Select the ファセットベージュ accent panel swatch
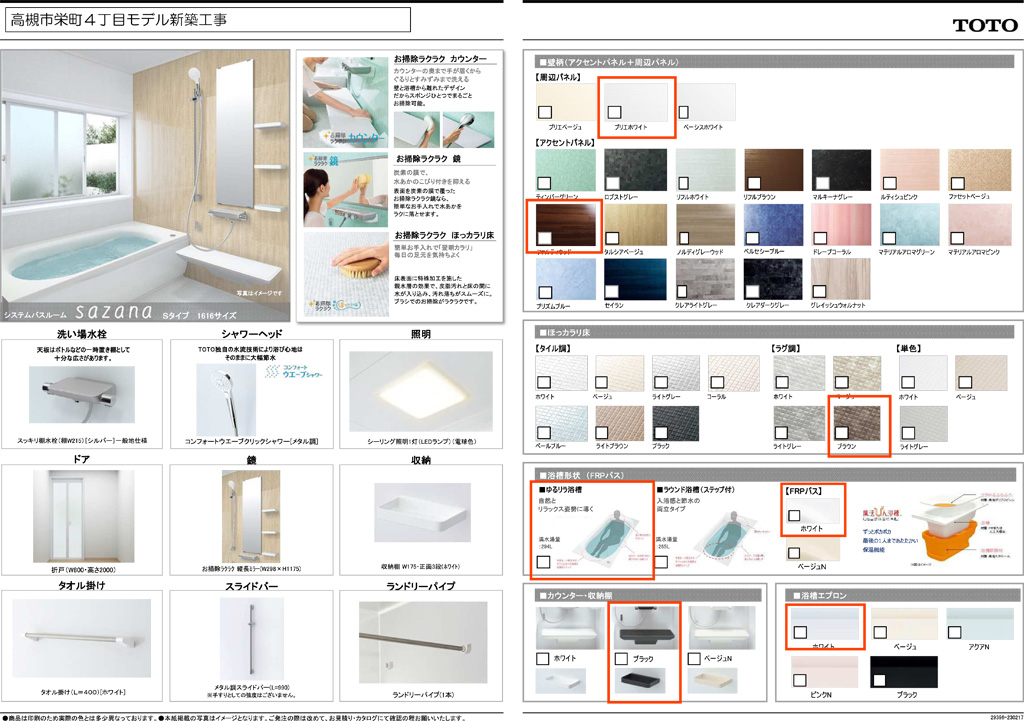The width and height of the screenshot is (1024, 721). point(979,170)
